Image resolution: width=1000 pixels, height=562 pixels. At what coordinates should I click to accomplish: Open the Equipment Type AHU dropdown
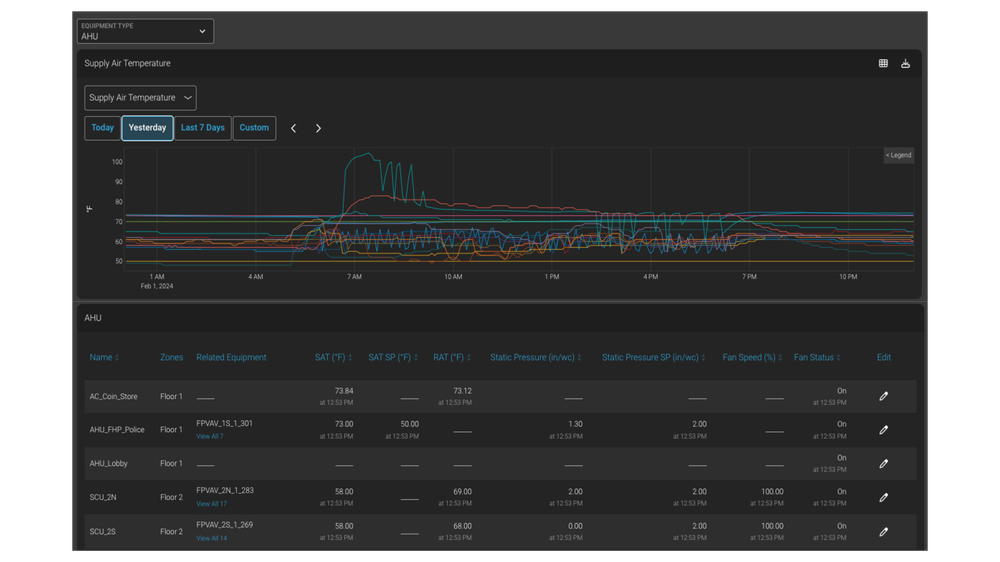[145, 31]
